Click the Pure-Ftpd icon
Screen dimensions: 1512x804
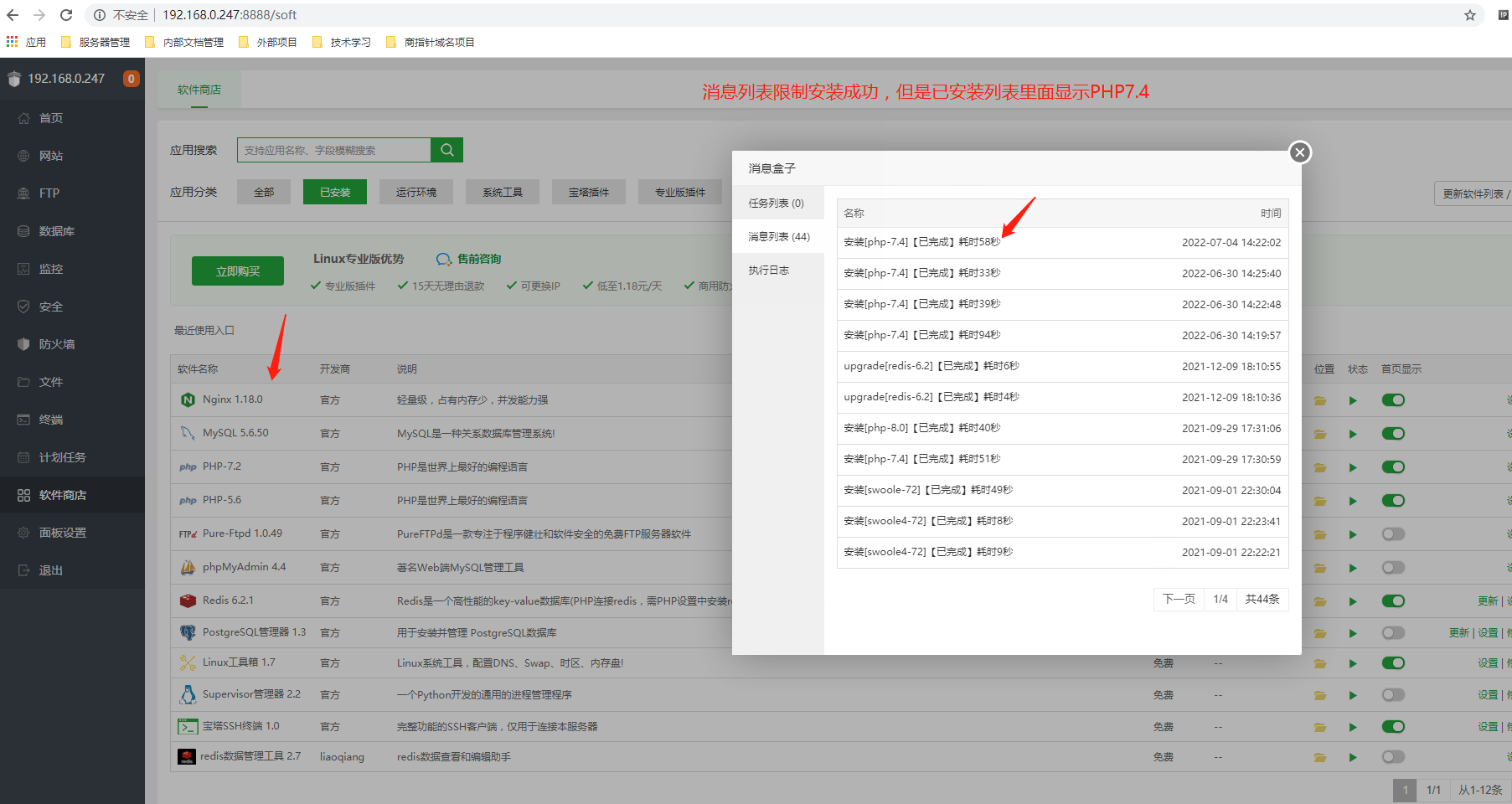(188, 534)
